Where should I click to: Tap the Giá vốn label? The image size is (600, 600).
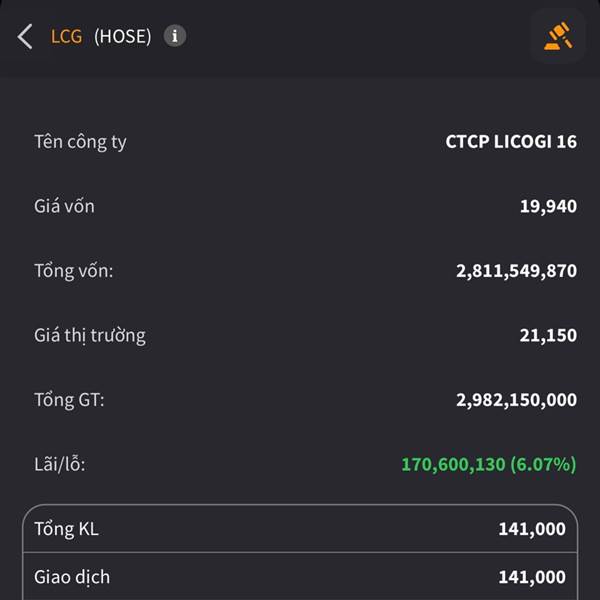64,206
